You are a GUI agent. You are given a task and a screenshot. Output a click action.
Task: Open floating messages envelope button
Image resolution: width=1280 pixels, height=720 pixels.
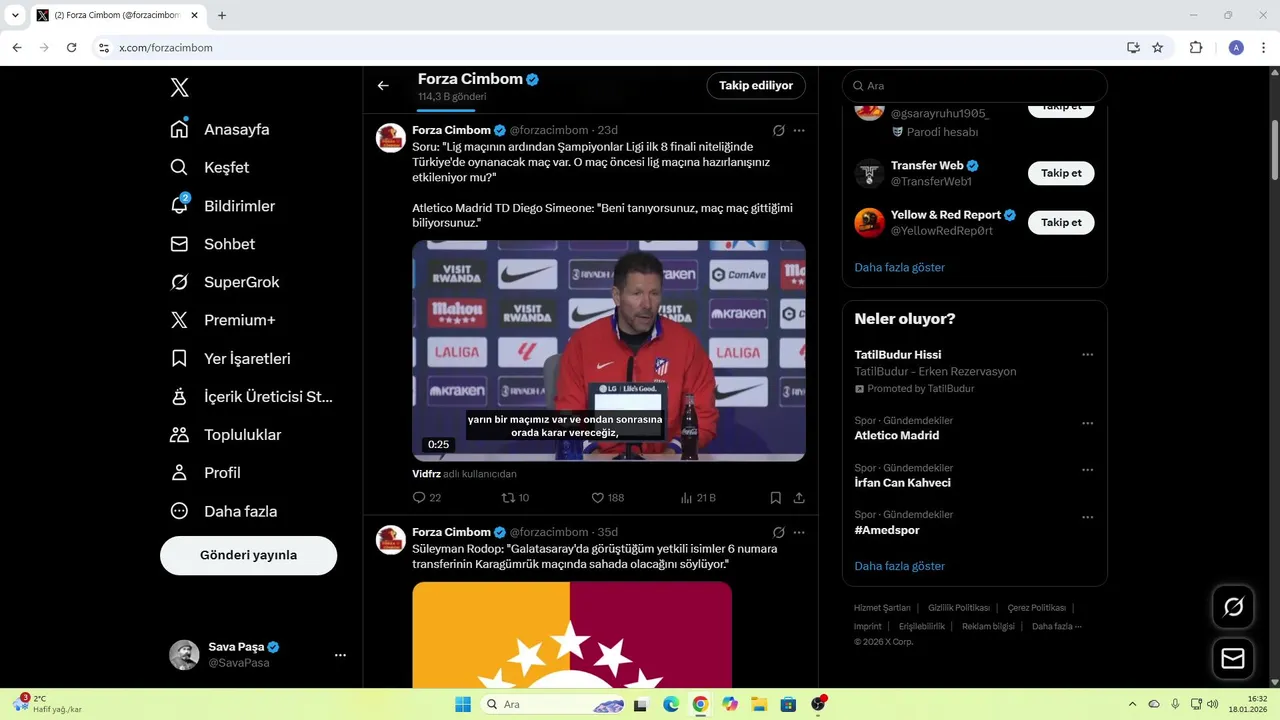click(1233, 659)
